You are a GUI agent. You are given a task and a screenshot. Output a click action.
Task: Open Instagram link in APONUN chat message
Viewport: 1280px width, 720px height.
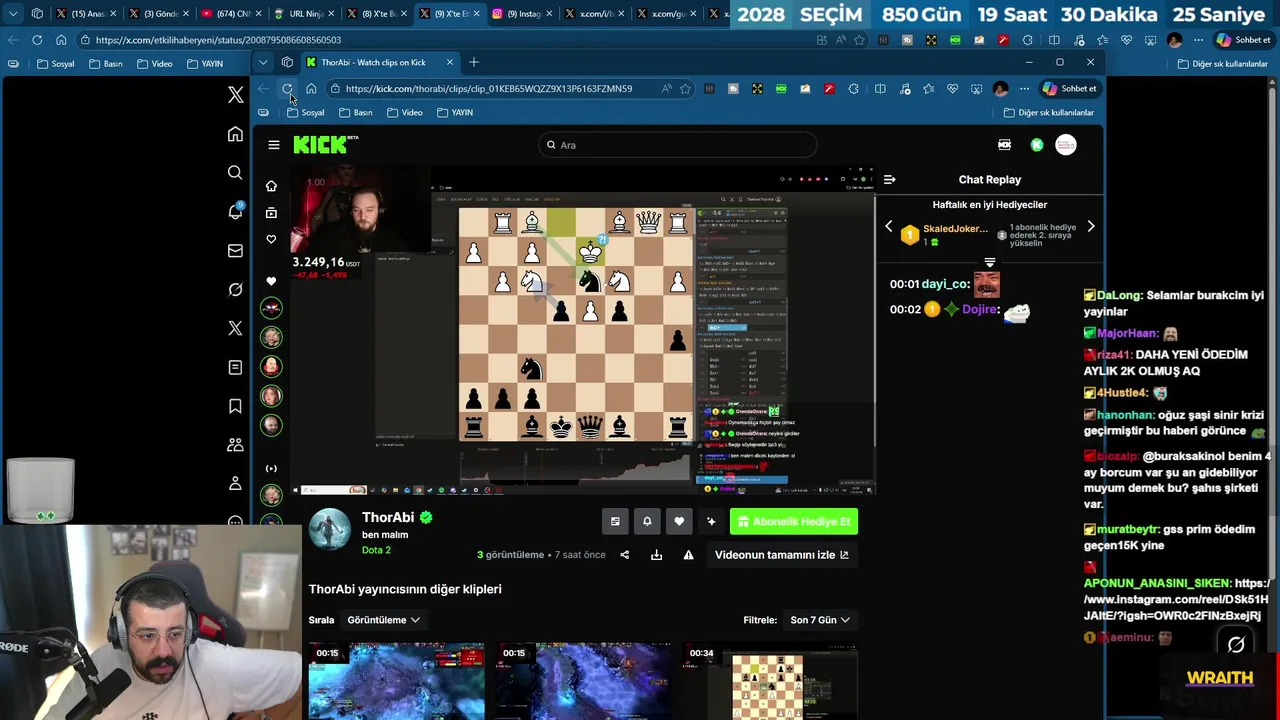[x=1174, y=599]
